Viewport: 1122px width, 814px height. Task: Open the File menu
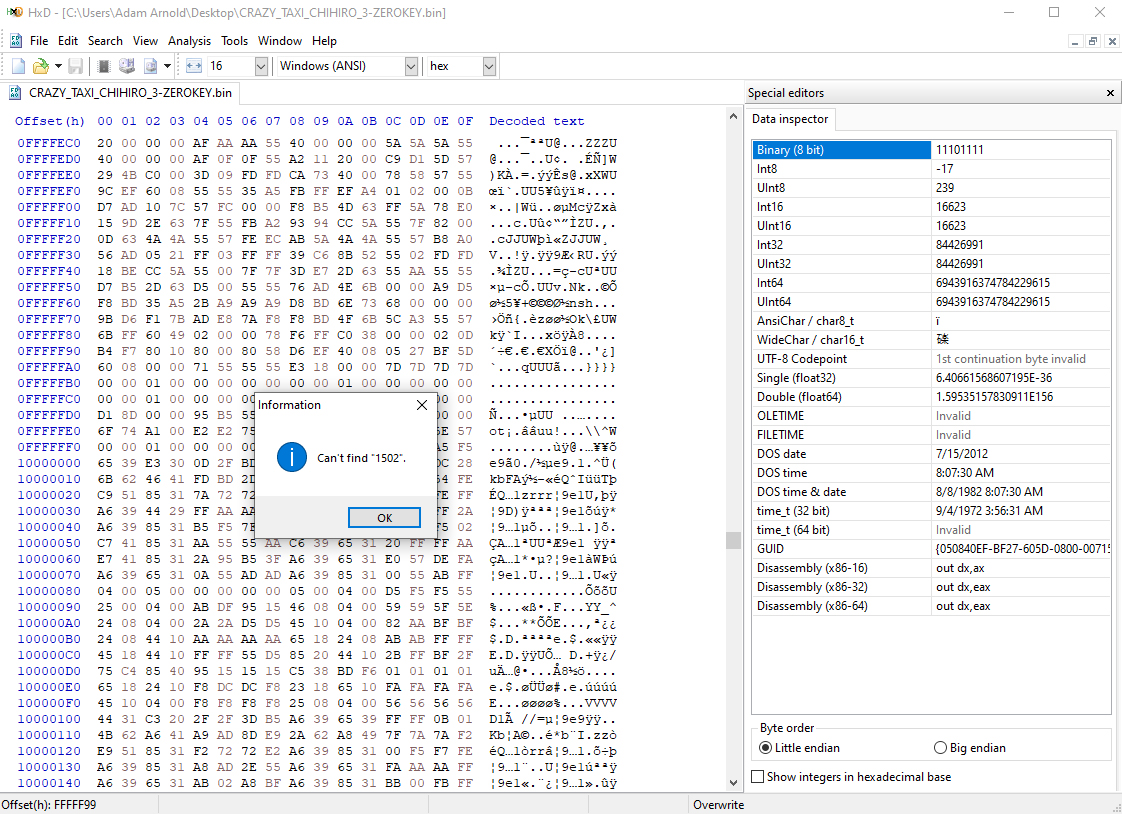tap(39, 41)
